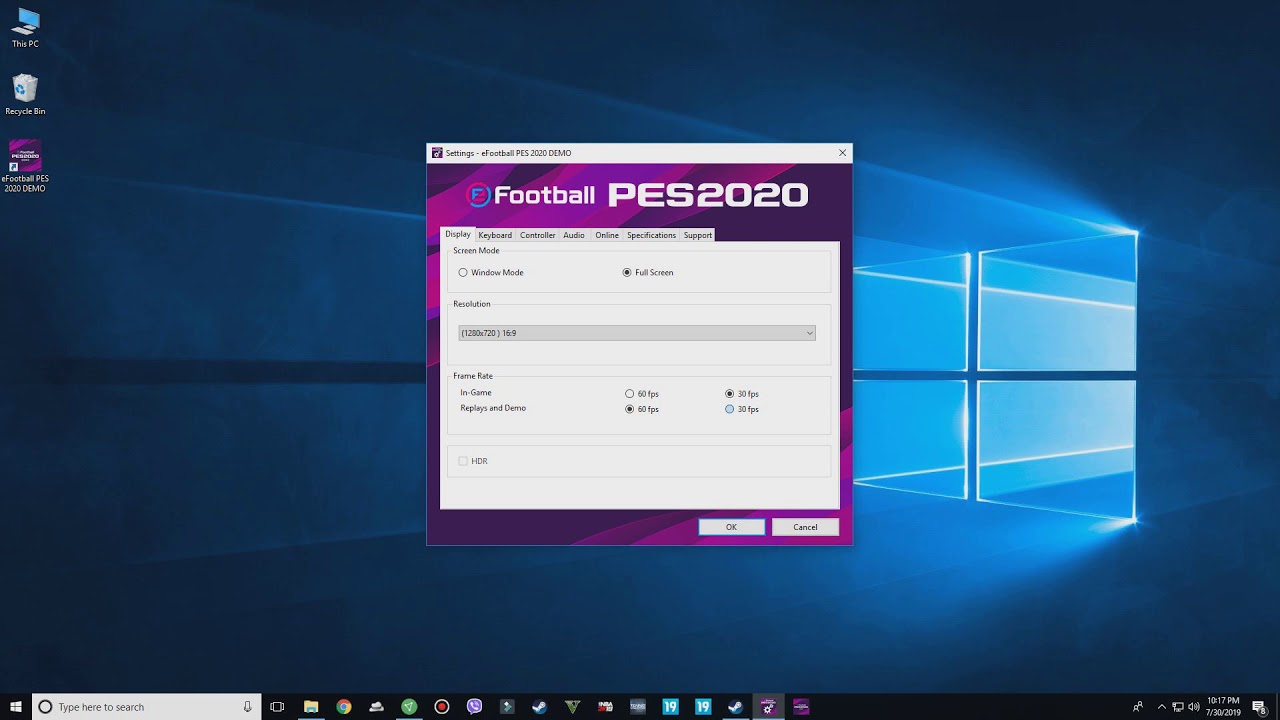The image size is (1280, 720).
Task: Switch to the Display tab
Action: (x=458, y=234)
